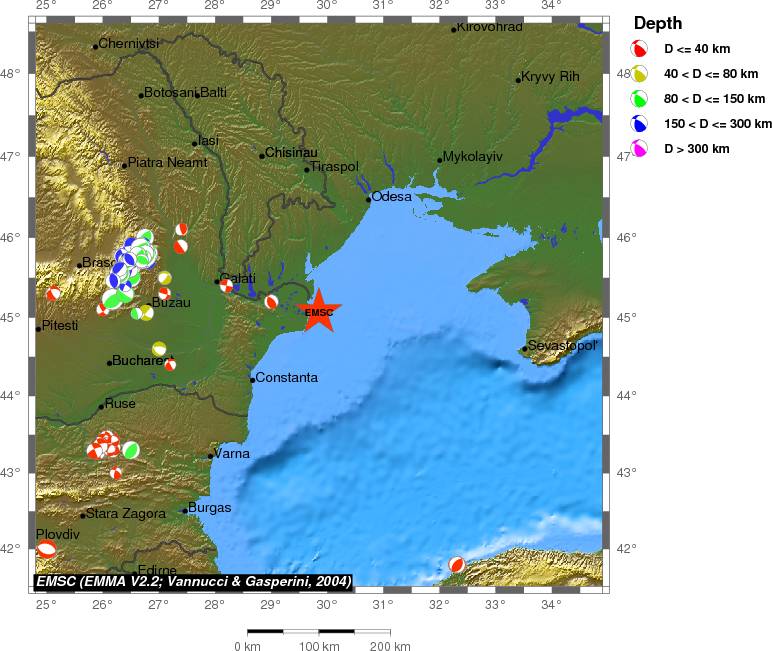772x651 pixels.
Task: Click the Piatra Neamt city label
Action: click(x=167, y=163)
